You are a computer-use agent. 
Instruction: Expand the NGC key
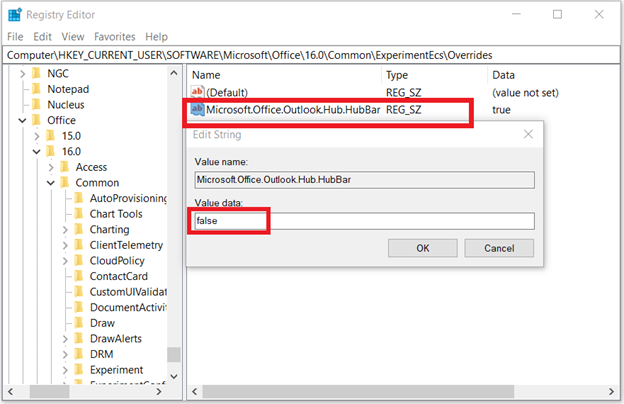(22, 74)
